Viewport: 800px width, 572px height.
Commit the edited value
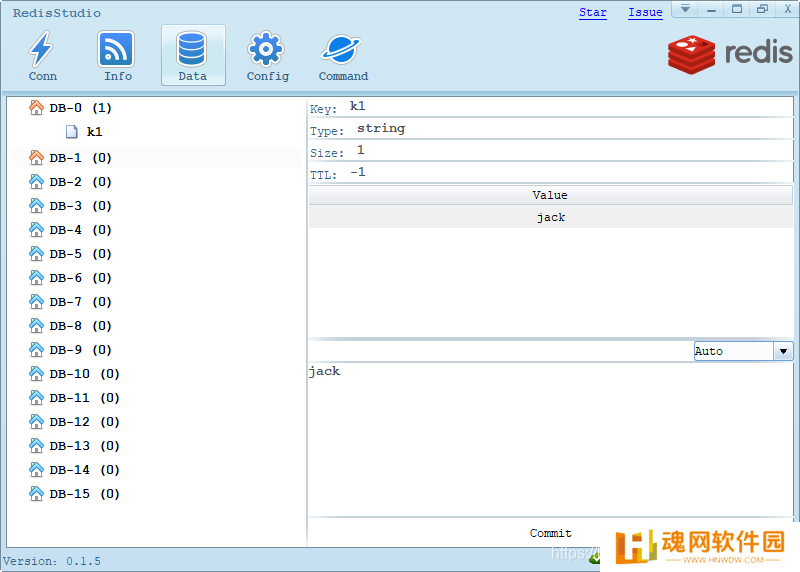pos(551,533)
